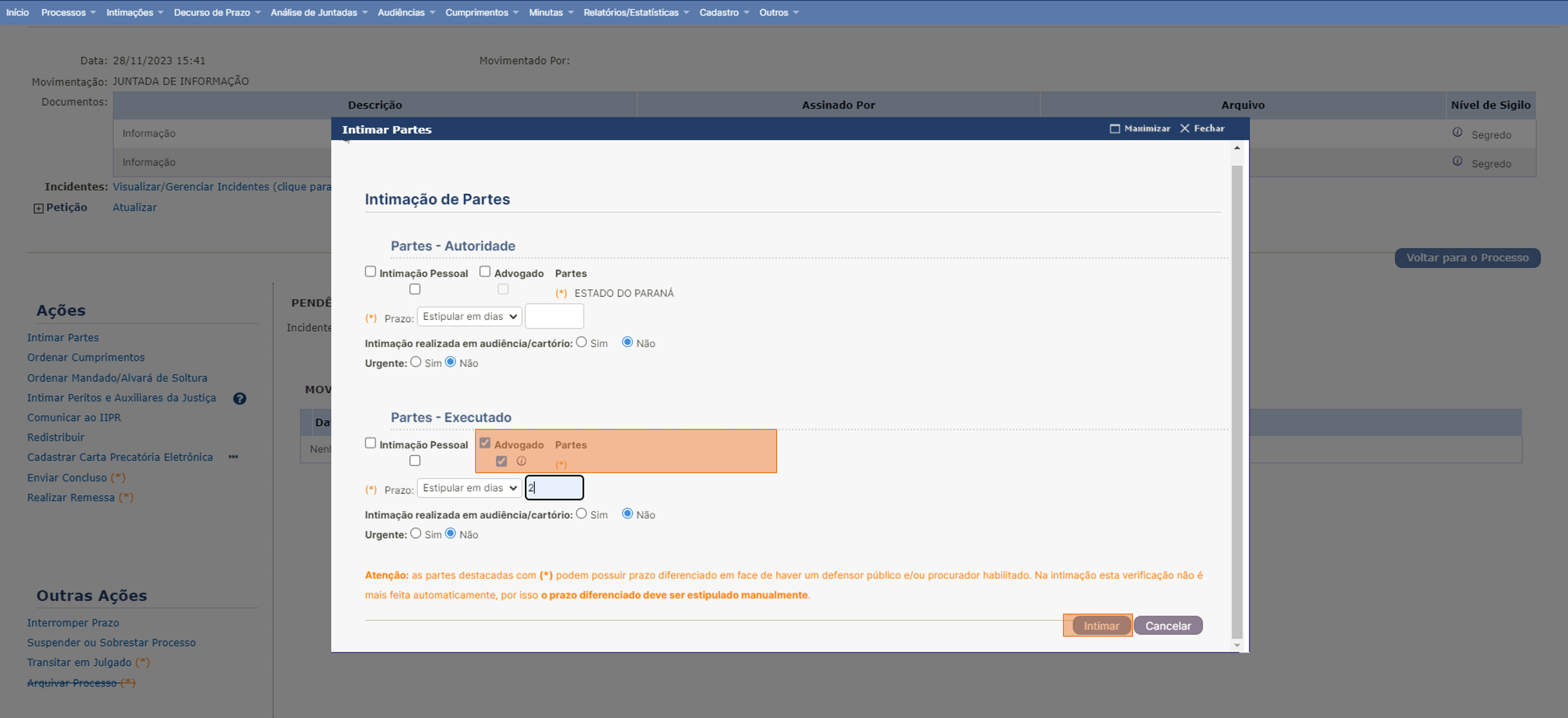Click the Prazo days field containing 2
This screenshot has height=718, width=1568.
coord(554,487)
